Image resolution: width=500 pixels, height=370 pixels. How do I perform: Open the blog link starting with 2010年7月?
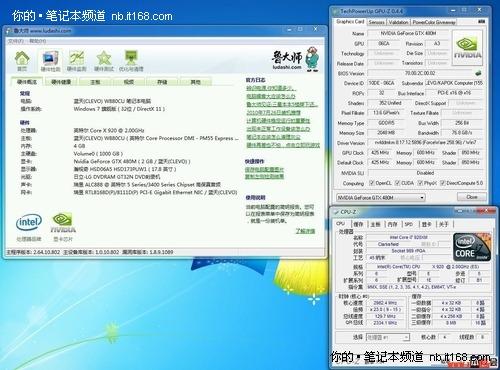click(273, 113)
